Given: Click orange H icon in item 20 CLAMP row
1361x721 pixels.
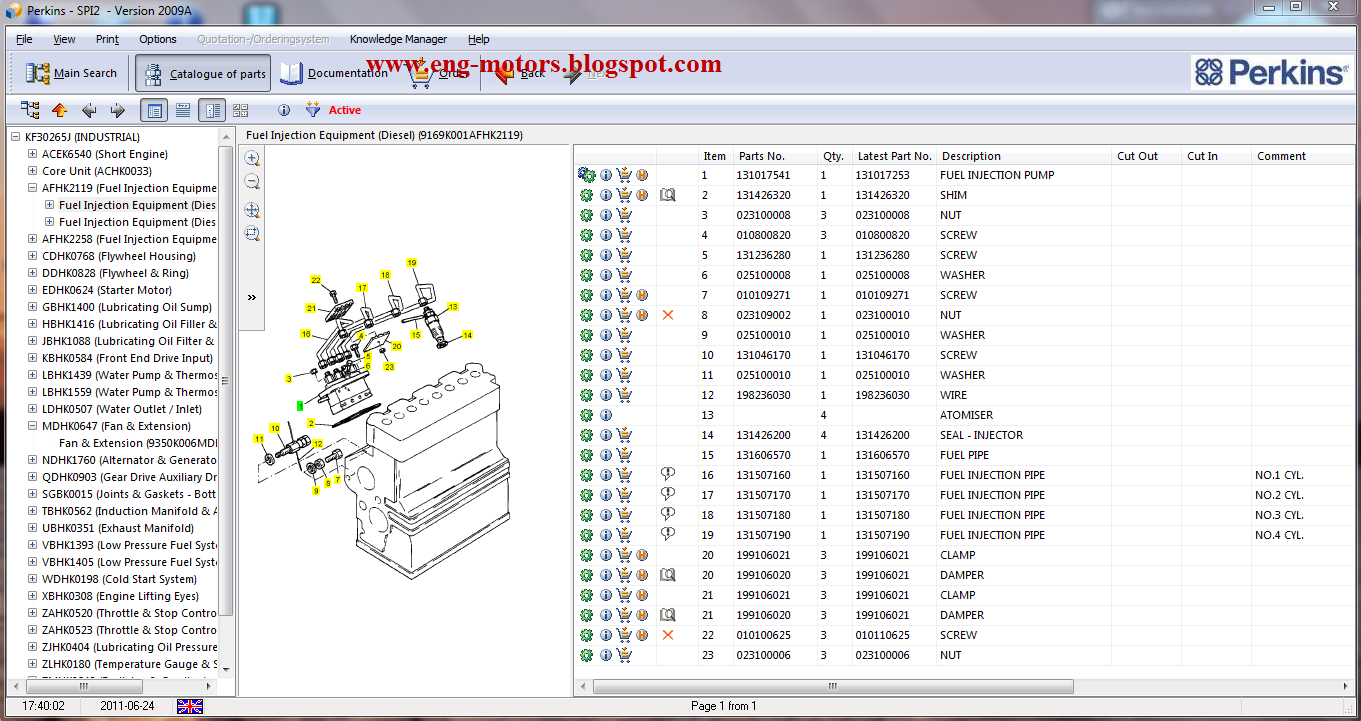Looking at the screenshot, I should tap(642, 555).
